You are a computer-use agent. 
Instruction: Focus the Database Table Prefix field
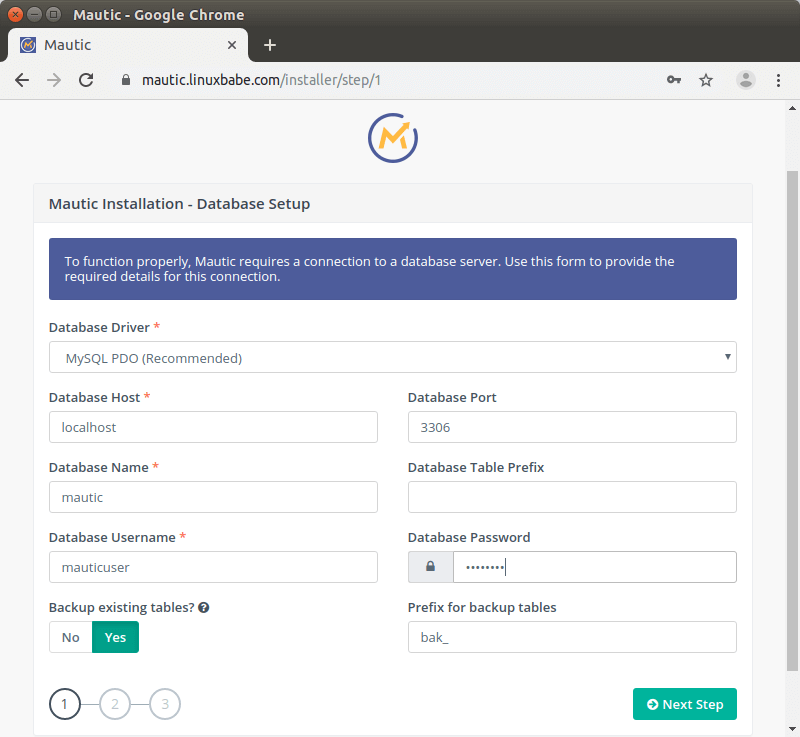(572, 497)
